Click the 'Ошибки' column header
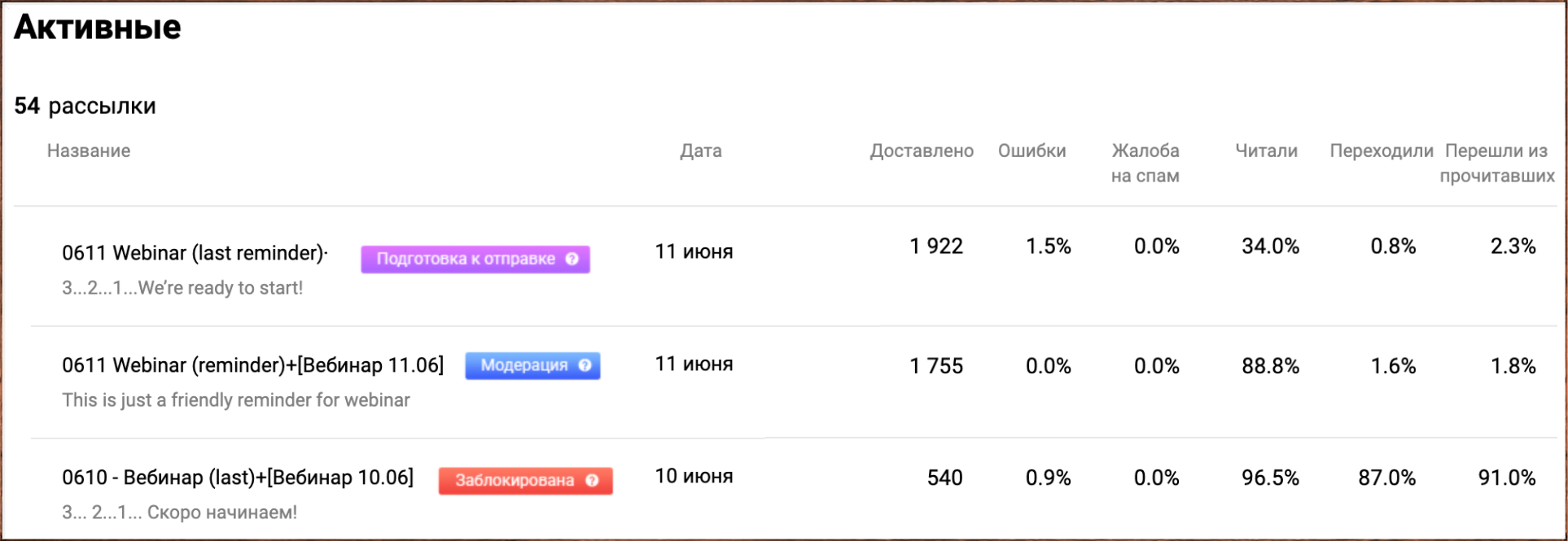Image resolution: width=1568 pixels, height=541 pixels. point(1031,151)
